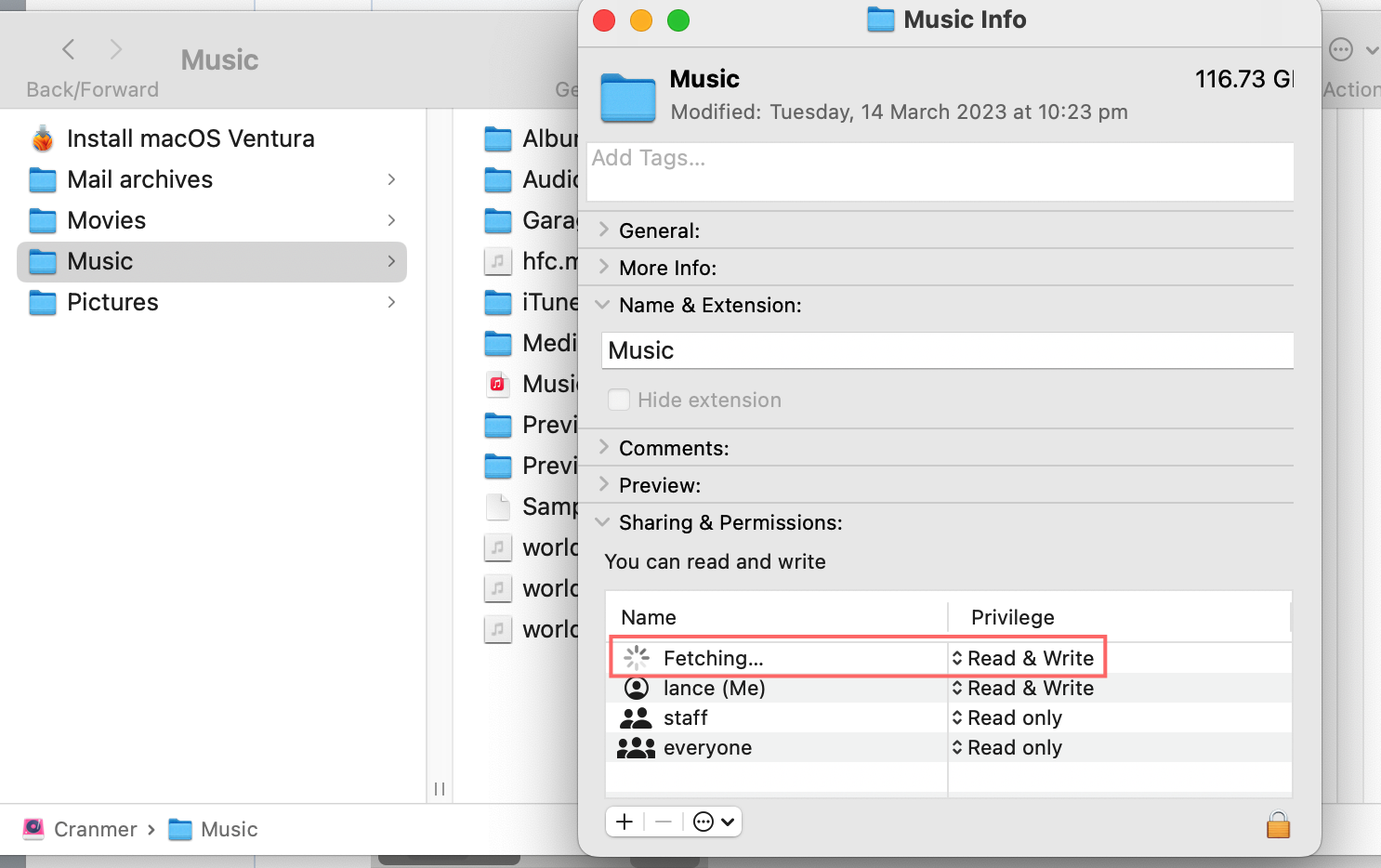
Task: Click the Albur folder icon
Action: [x=498, y=138]
